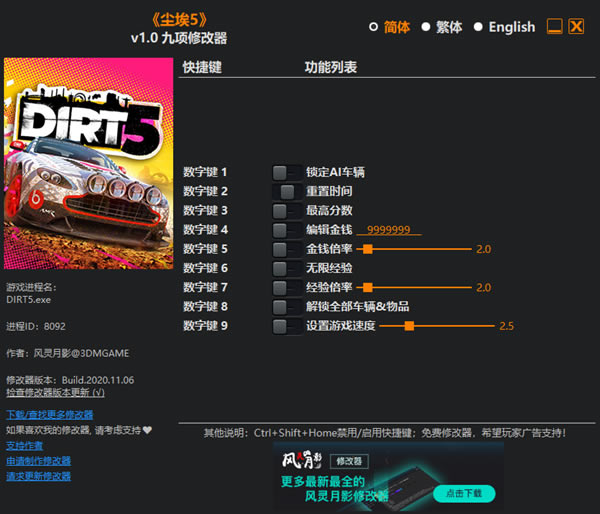
Task: Open 下载/查找更多修改器 link
Action: 49,414
